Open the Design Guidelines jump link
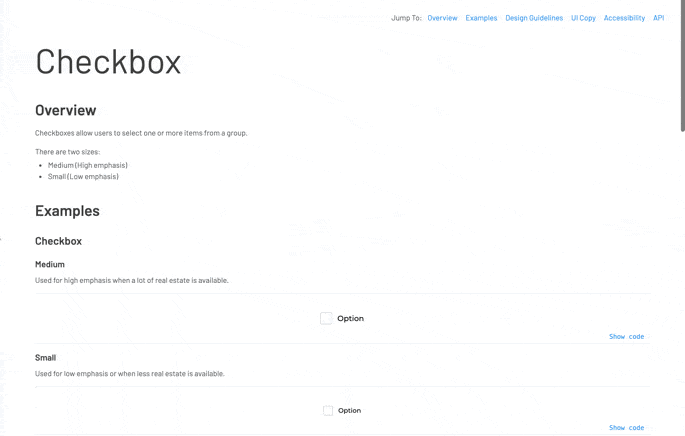The image size is (685, 436). pos(534,18)
